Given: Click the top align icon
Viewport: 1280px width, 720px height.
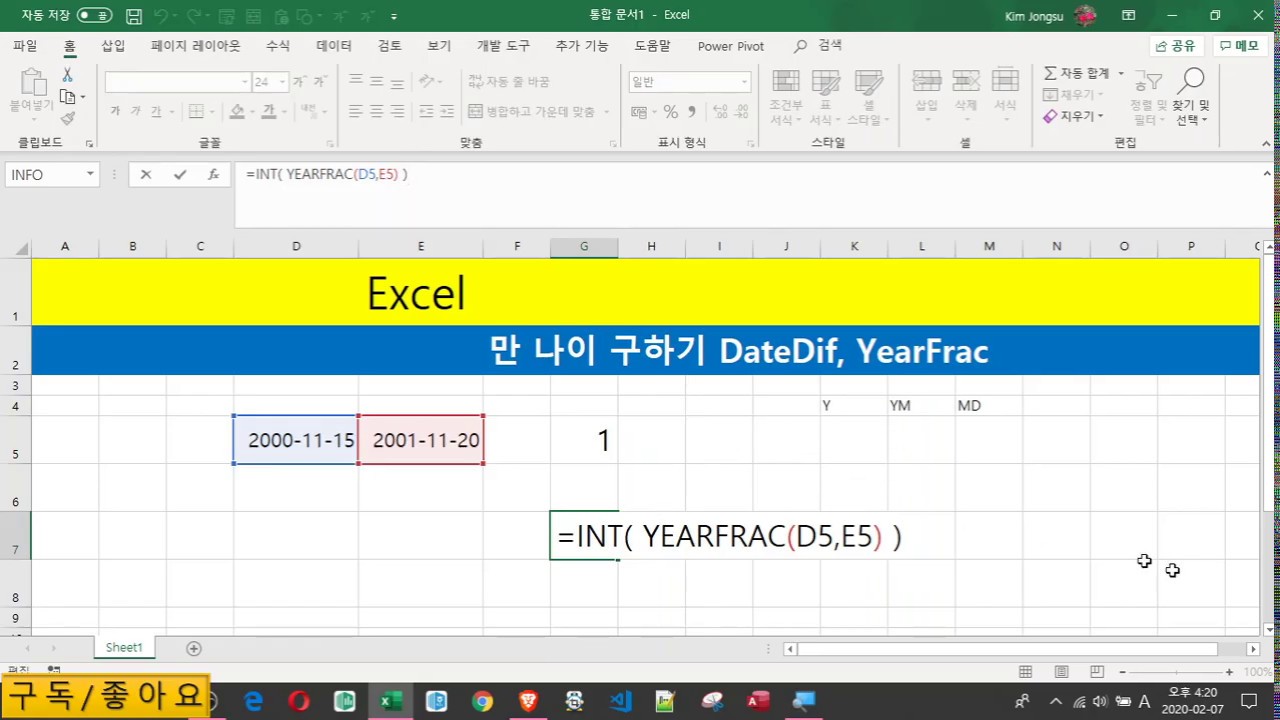Looking at the screenshot, I should point(355,82).
